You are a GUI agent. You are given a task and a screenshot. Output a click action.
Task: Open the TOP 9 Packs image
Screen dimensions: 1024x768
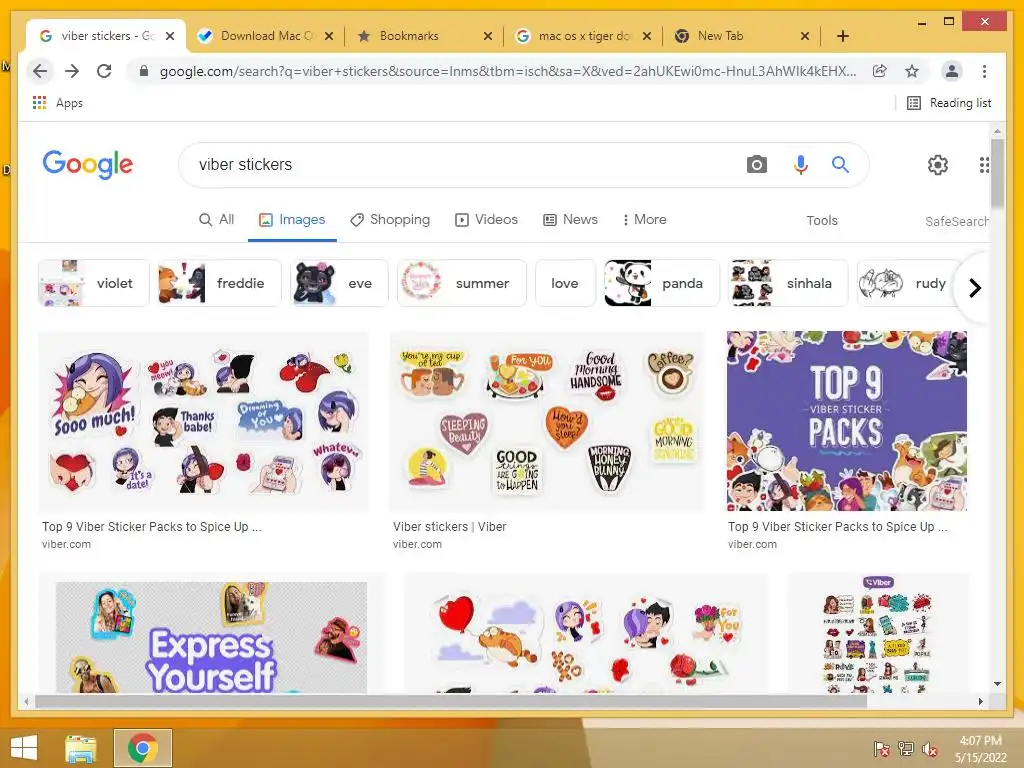click(846, 421)
